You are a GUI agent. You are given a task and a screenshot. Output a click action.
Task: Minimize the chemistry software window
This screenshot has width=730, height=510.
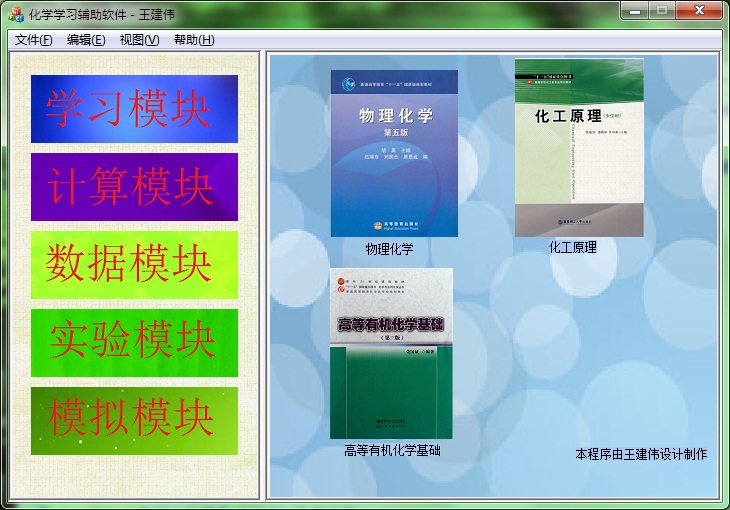click(634, 10)
